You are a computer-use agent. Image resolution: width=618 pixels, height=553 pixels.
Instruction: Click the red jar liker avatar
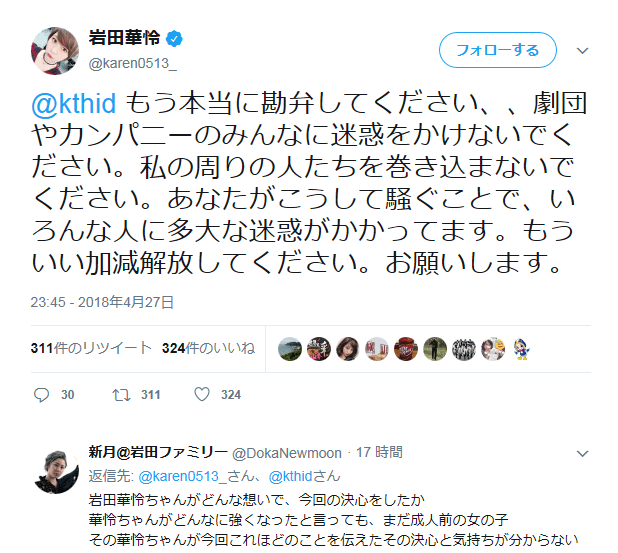tap(406, 349)
